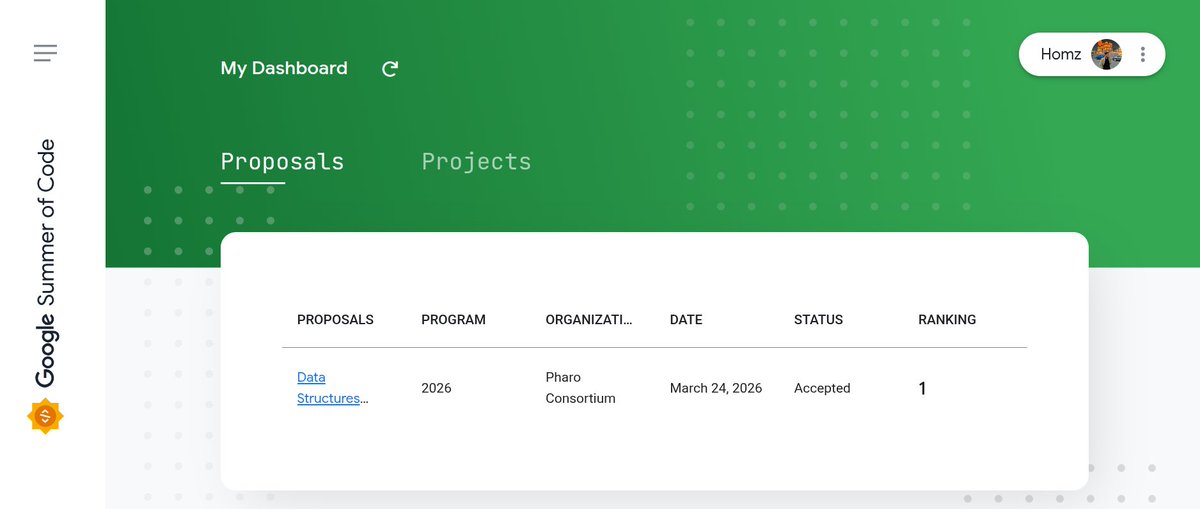Click the Pharo Consortium organization cell
This screenshot has height=509, width=1200.
(581, 388)
